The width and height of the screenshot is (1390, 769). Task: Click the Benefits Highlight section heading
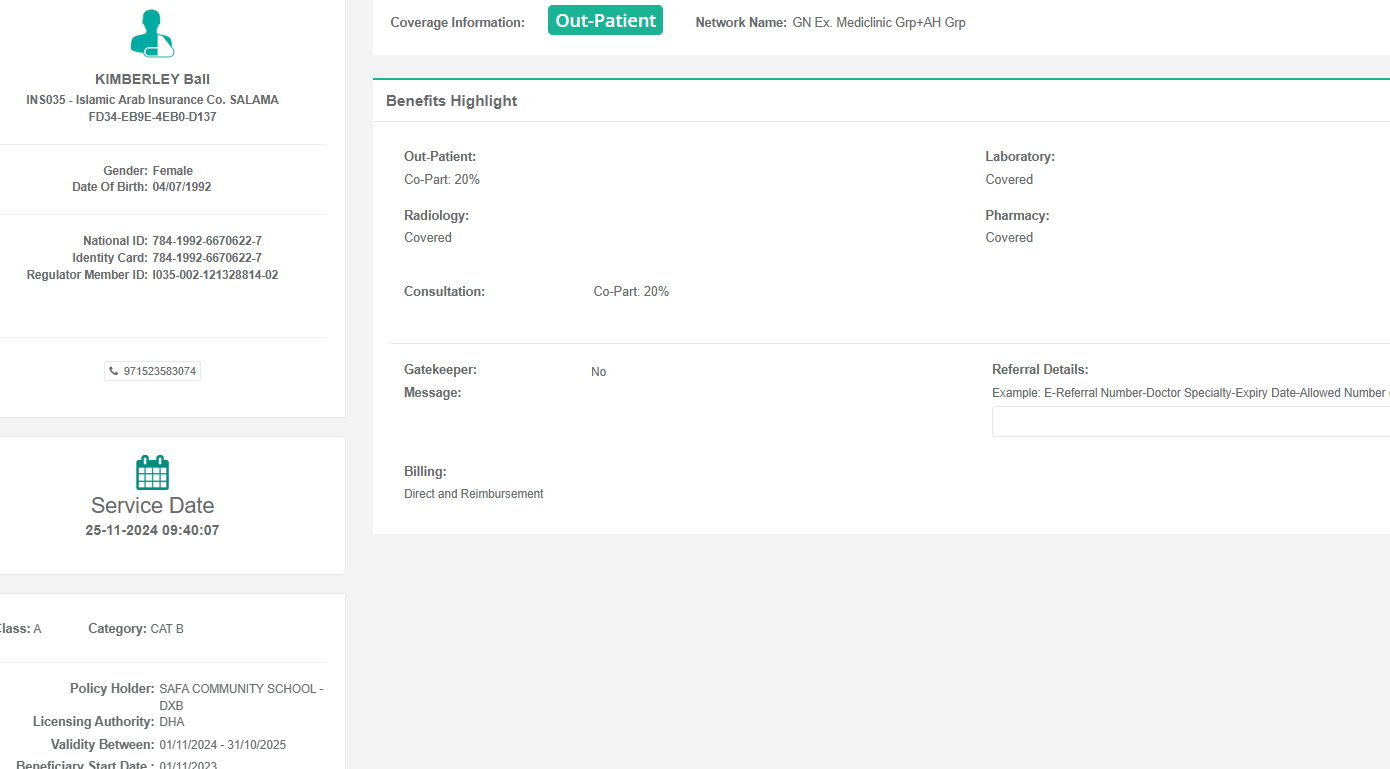click(452, 101)
